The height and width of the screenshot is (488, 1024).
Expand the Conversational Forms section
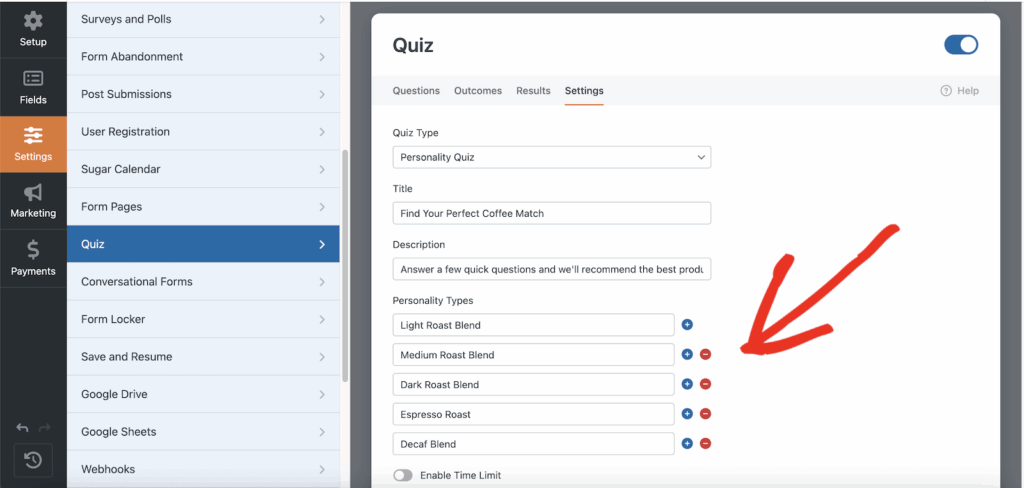[x=203, y=282]
